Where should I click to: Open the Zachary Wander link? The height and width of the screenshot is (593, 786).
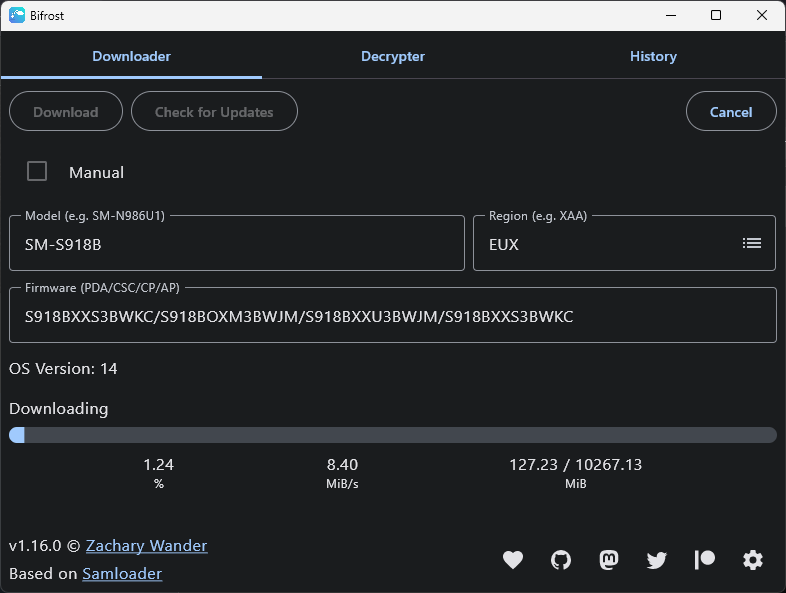146,546
